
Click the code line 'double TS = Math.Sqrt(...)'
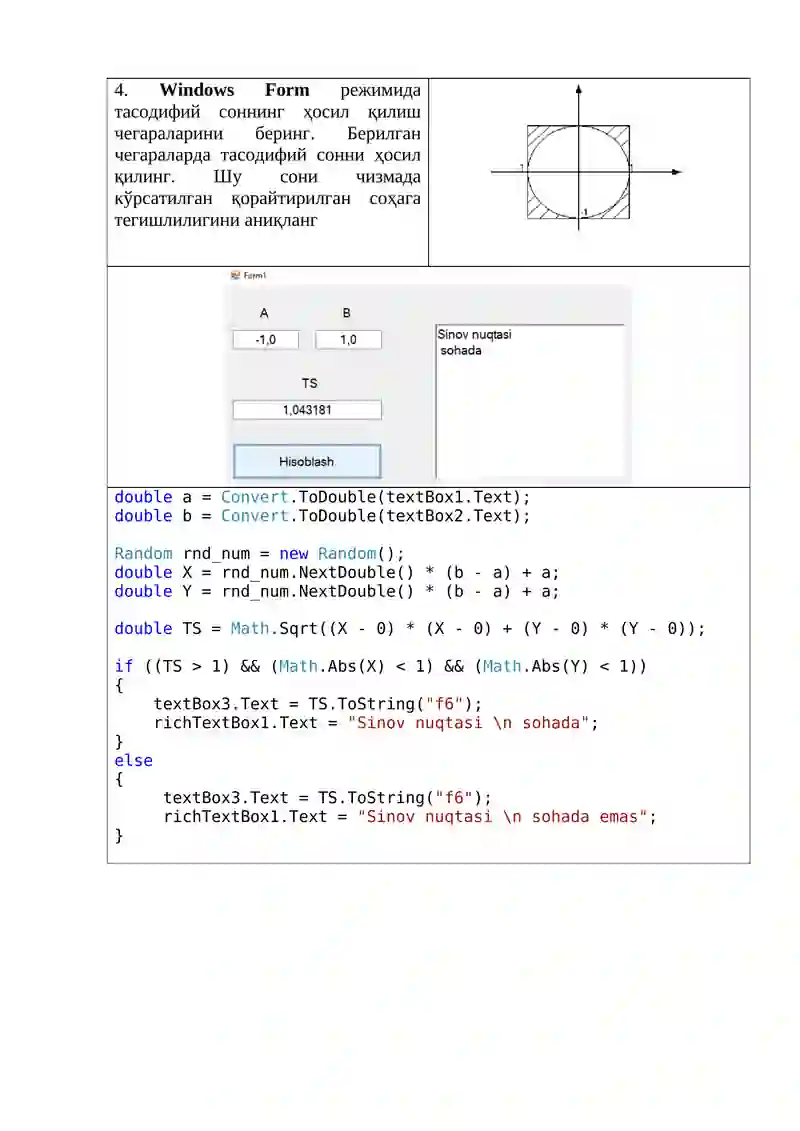pos(409,628)
